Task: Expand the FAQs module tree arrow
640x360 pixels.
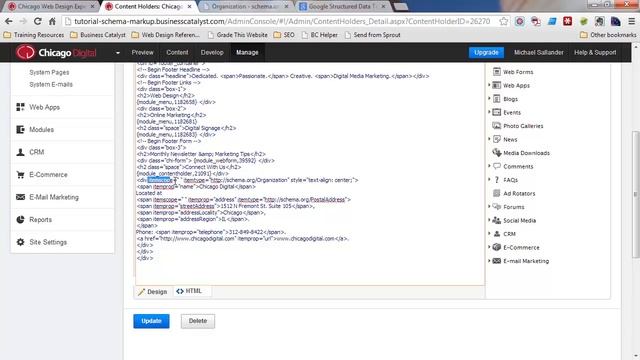Action: [489, 179]
